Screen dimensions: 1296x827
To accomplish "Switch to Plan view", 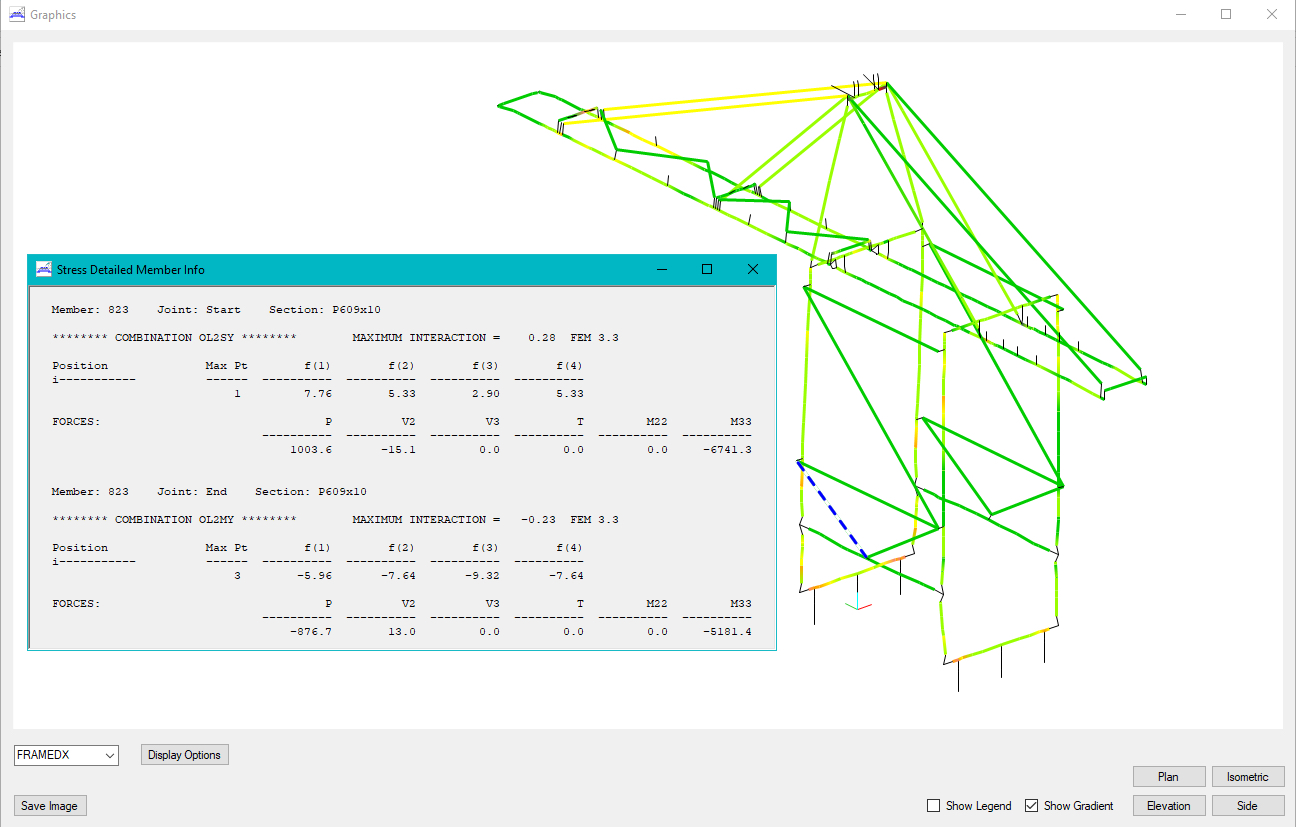I will (1168, 777).
